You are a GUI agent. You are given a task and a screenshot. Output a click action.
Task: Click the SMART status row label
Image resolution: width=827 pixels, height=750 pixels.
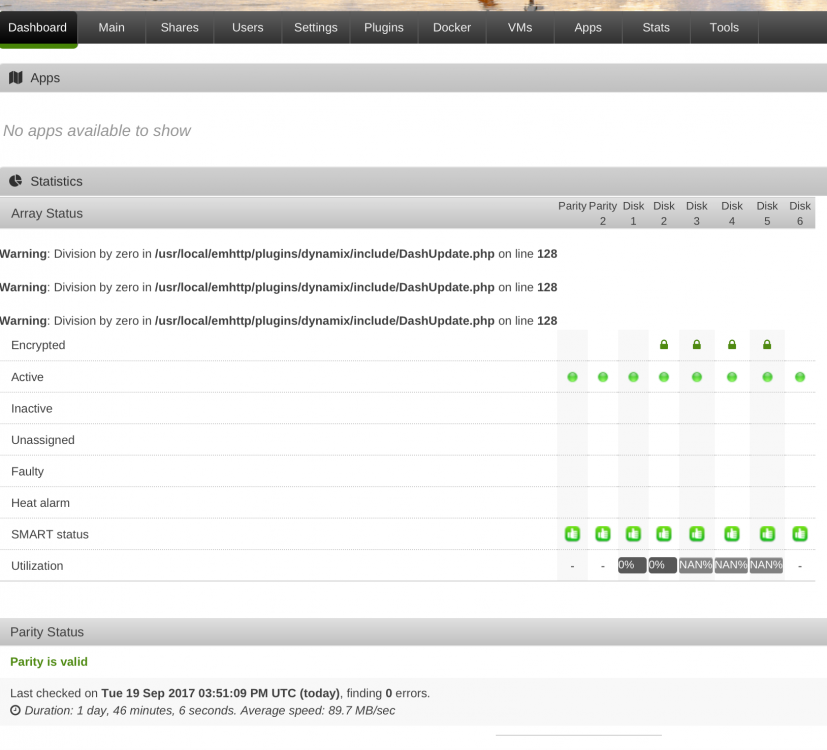coord(50,534)
